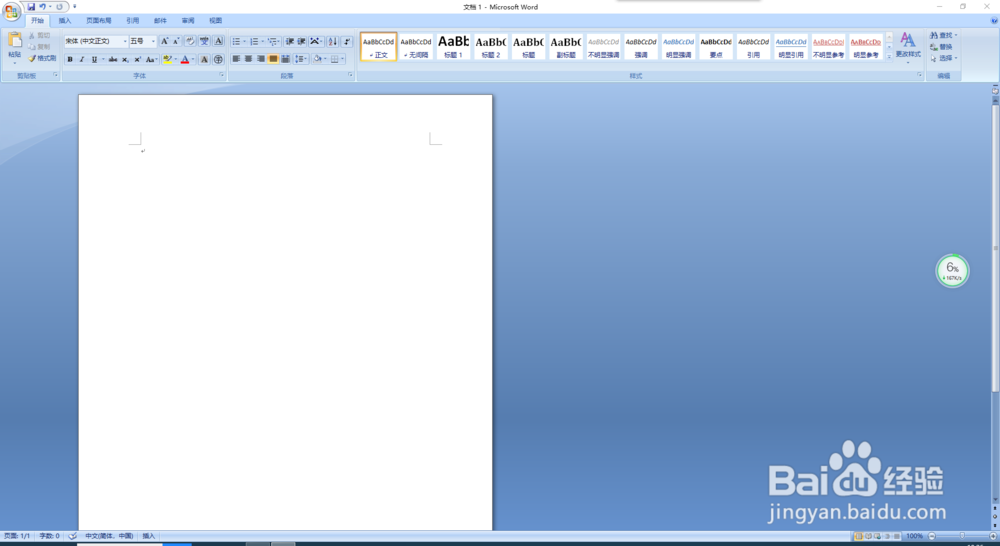Image resolution: width=1000 pixels, height=546 pixels.
Task: Toggle Strikethrough formatting
Action: click(113, 59)
